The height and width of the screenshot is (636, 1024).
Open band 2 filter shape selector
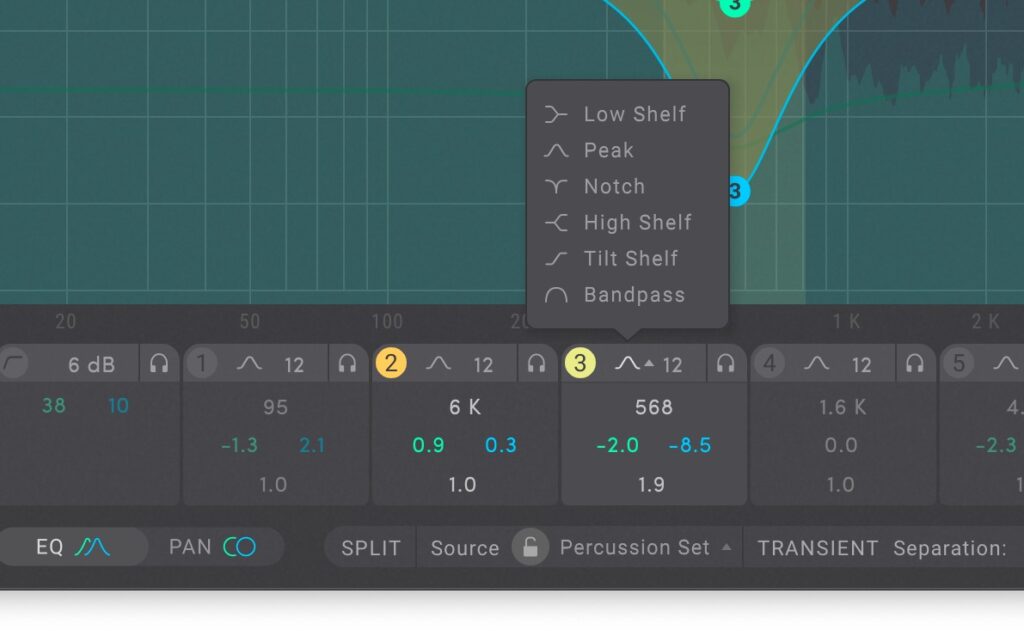click(438, 364)
